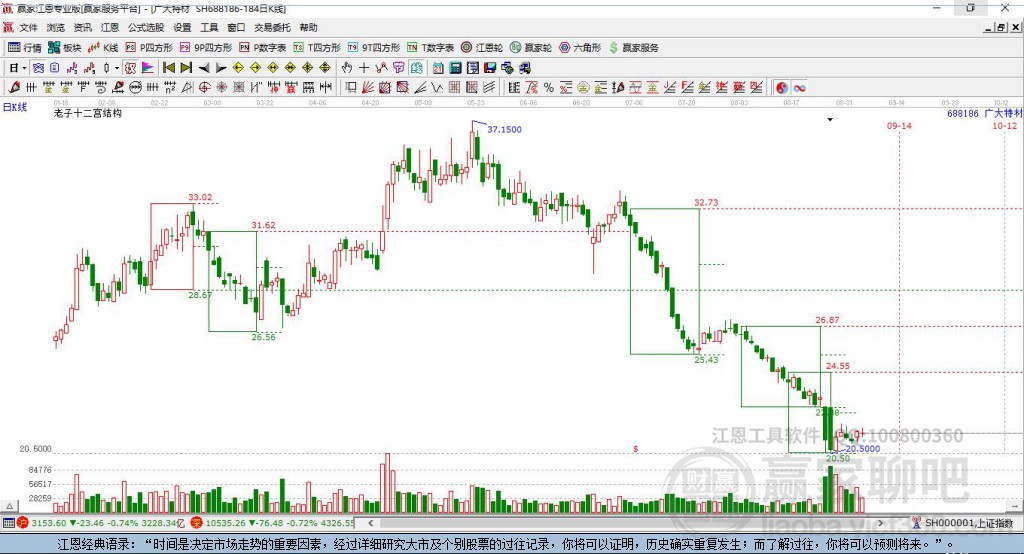Switch to the K线 candlestick chart view

[x=103, y=48]
